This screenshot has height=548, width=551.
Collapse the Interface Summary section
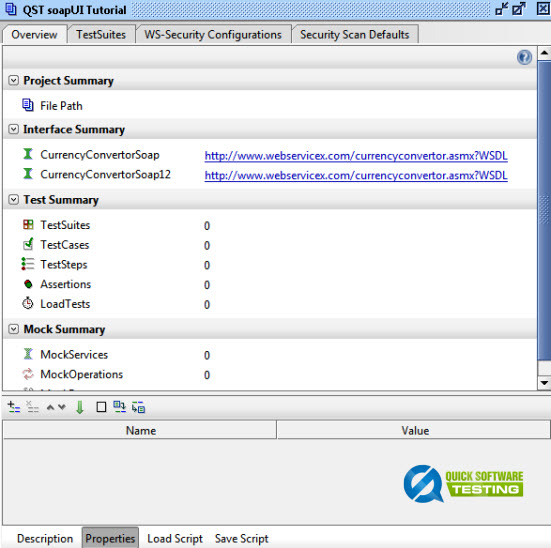(13, 129)
